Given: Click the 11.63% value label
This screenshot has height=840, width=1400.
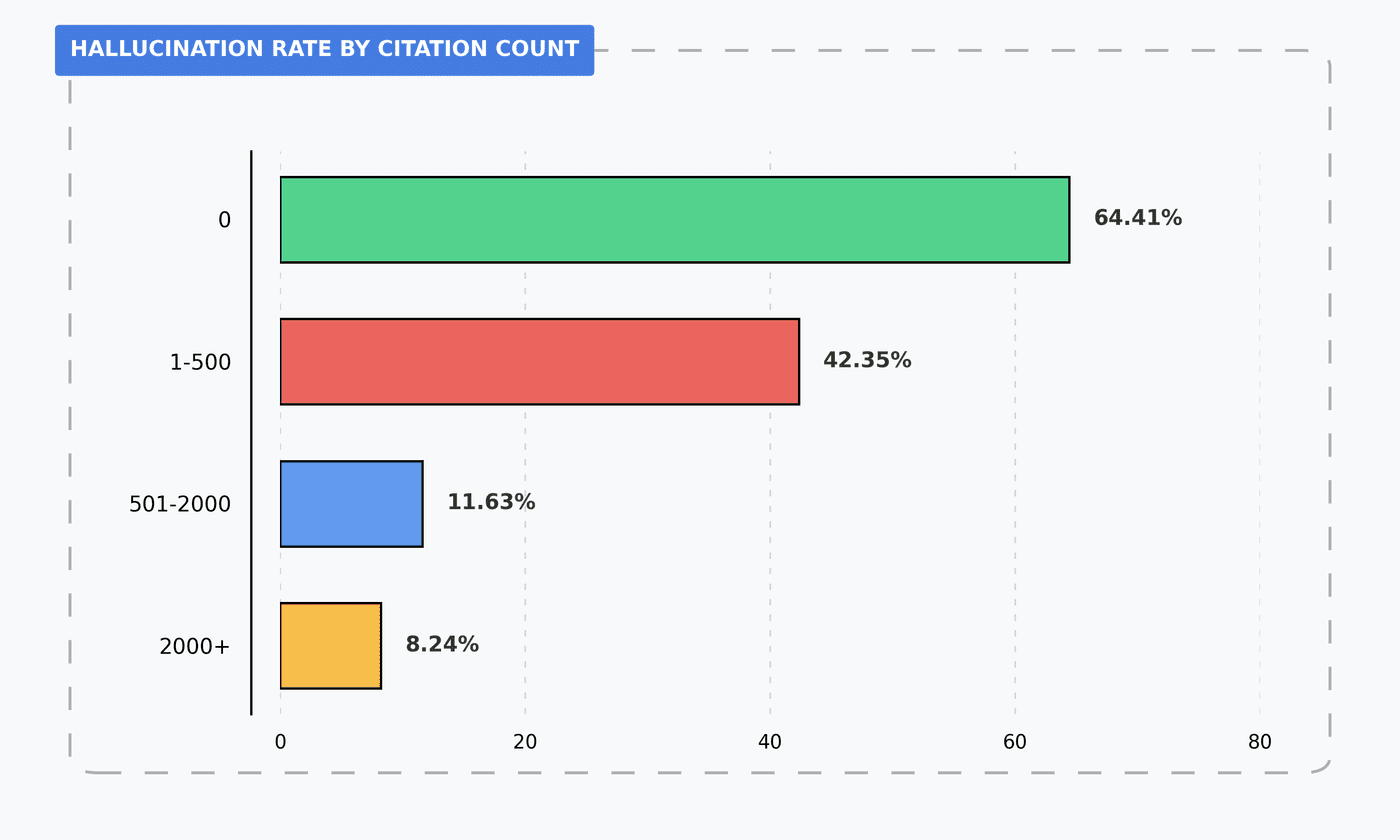Looking at the screenshot, I should click(491, 502).
